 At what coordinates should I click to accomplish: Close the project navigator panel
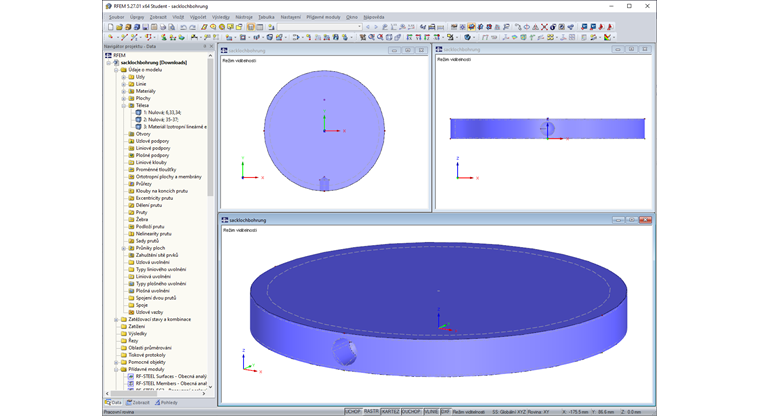(x=211, y=46)
